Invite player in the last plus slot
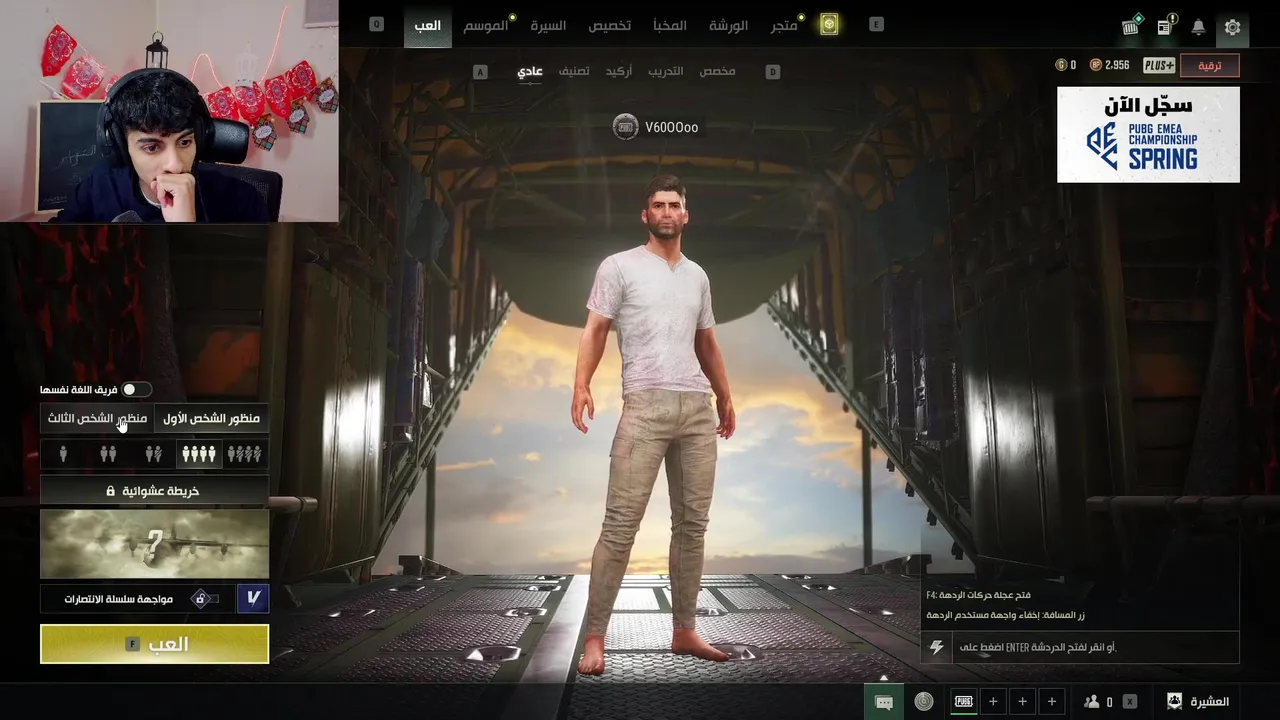This screenshot has width=1280, height=720. pyautogui.click(x=1051, y=702)
